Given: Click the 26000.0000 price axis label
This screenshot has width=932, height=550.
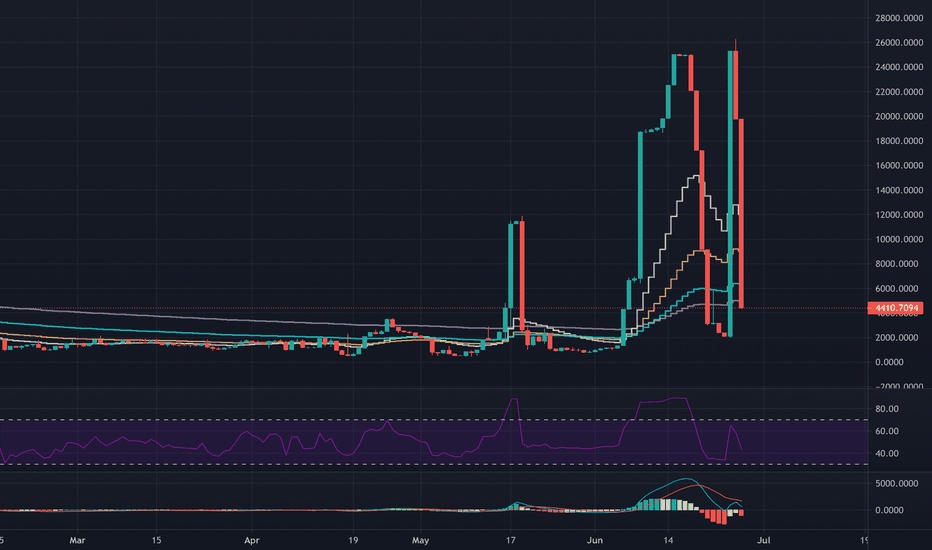Looking at the screenshot, I should (x=899, y=43).
